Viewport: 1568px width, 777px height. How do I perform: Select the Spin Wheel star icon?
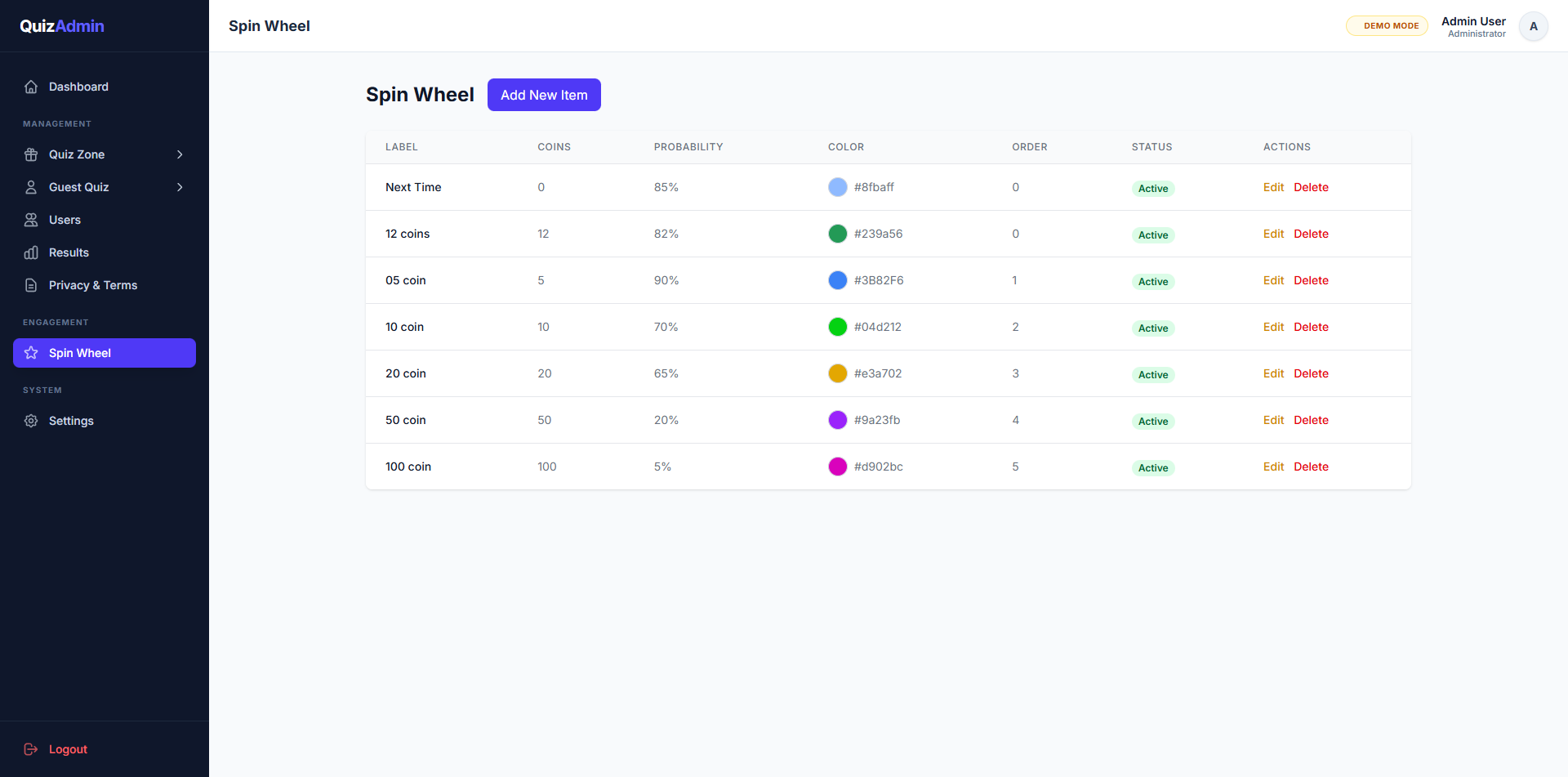pyautogui.click(x=31, y=353)
